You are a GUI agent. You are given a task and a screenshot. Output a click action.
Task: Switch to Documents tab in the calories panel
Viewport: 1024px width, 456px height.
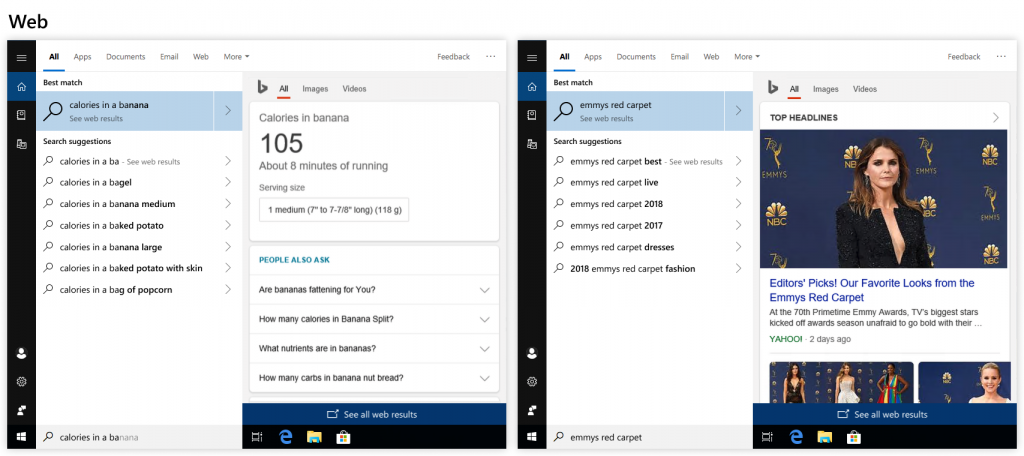[x=126, y=57]
